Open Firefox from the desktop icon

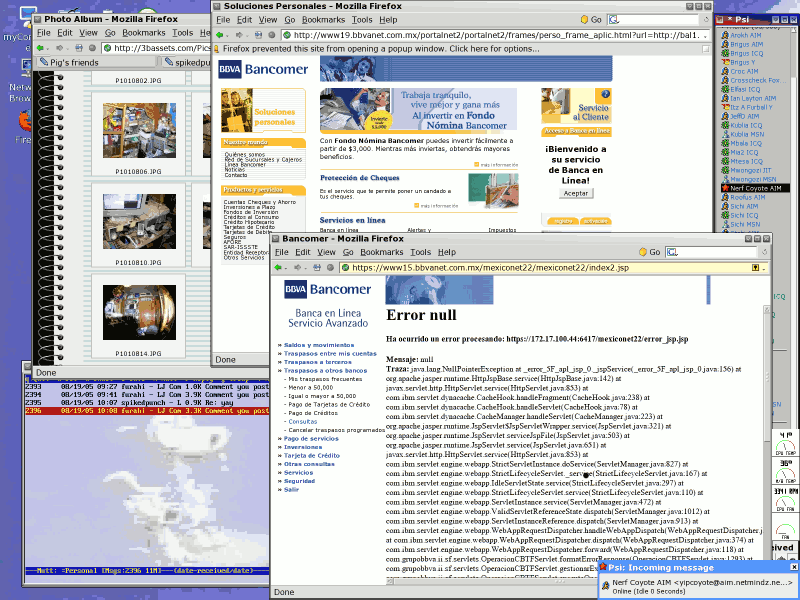tap(24, 120)
